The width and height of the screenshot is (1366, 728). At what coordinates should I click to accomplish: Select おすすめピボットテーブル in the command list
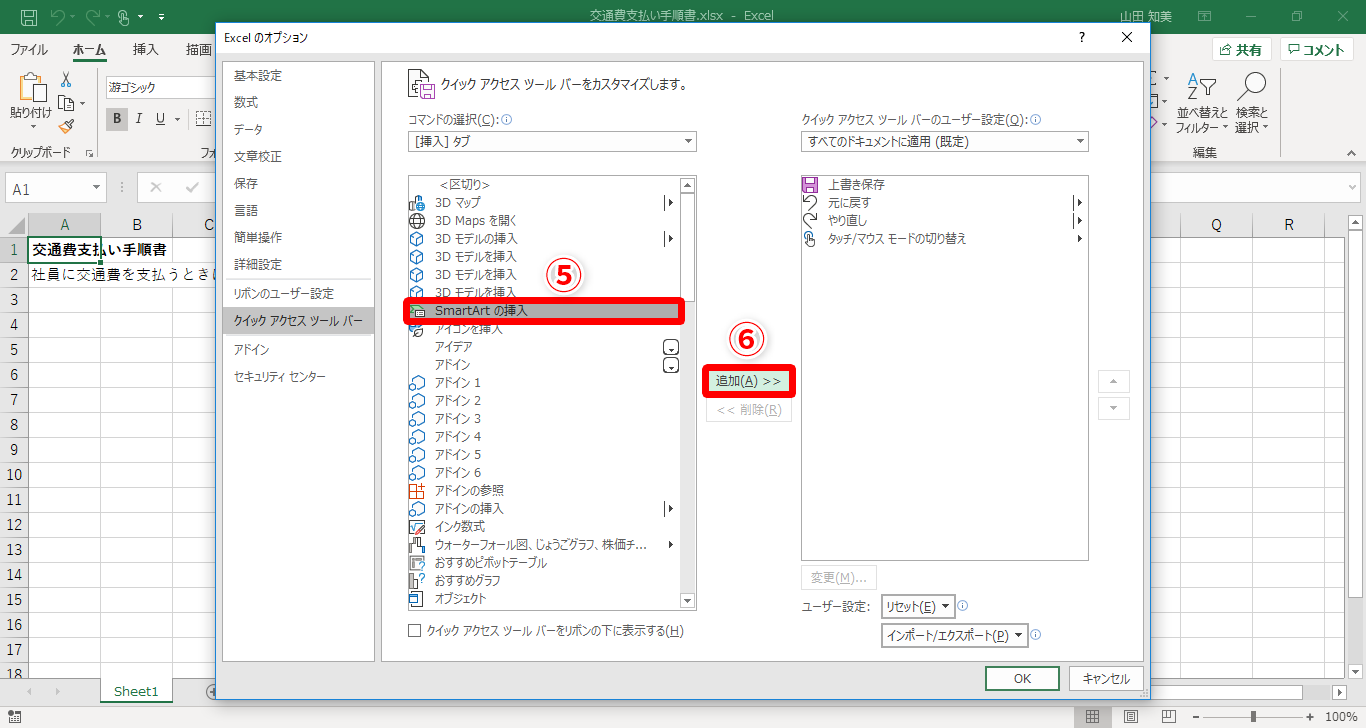pos(544,563)
